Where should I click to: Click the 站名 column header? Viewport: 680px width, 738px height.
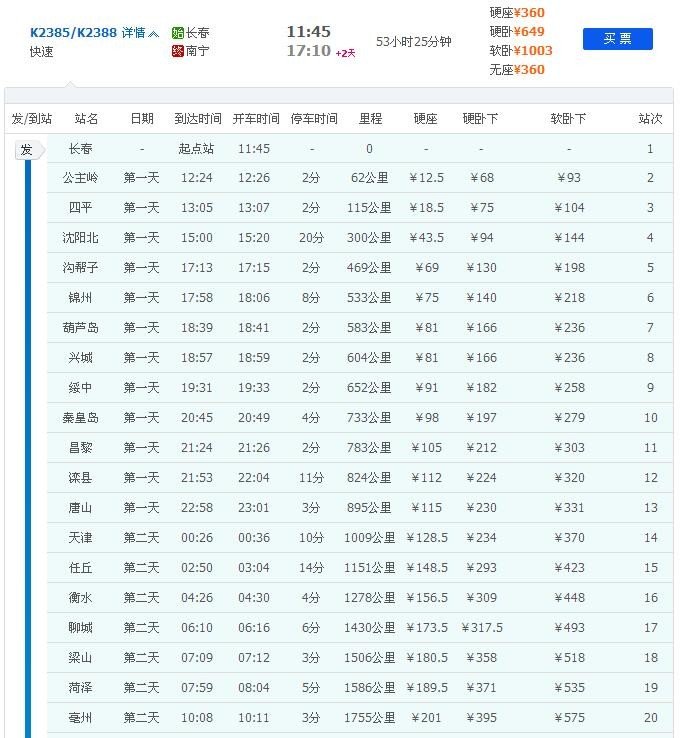pos(86,119)
